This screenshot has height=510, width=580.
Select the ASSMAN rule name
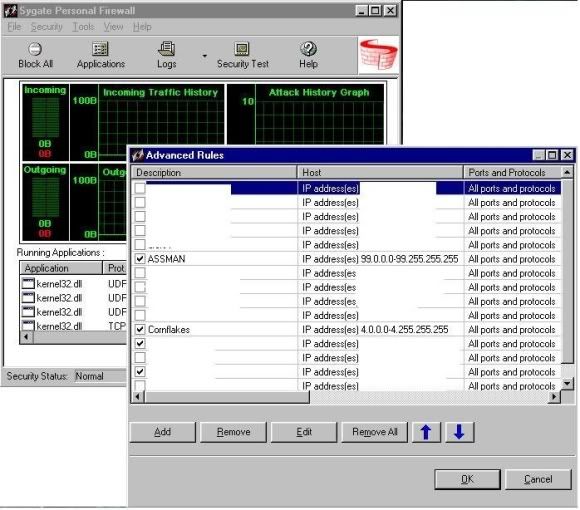pyautogui.click(x=166, y=259)
